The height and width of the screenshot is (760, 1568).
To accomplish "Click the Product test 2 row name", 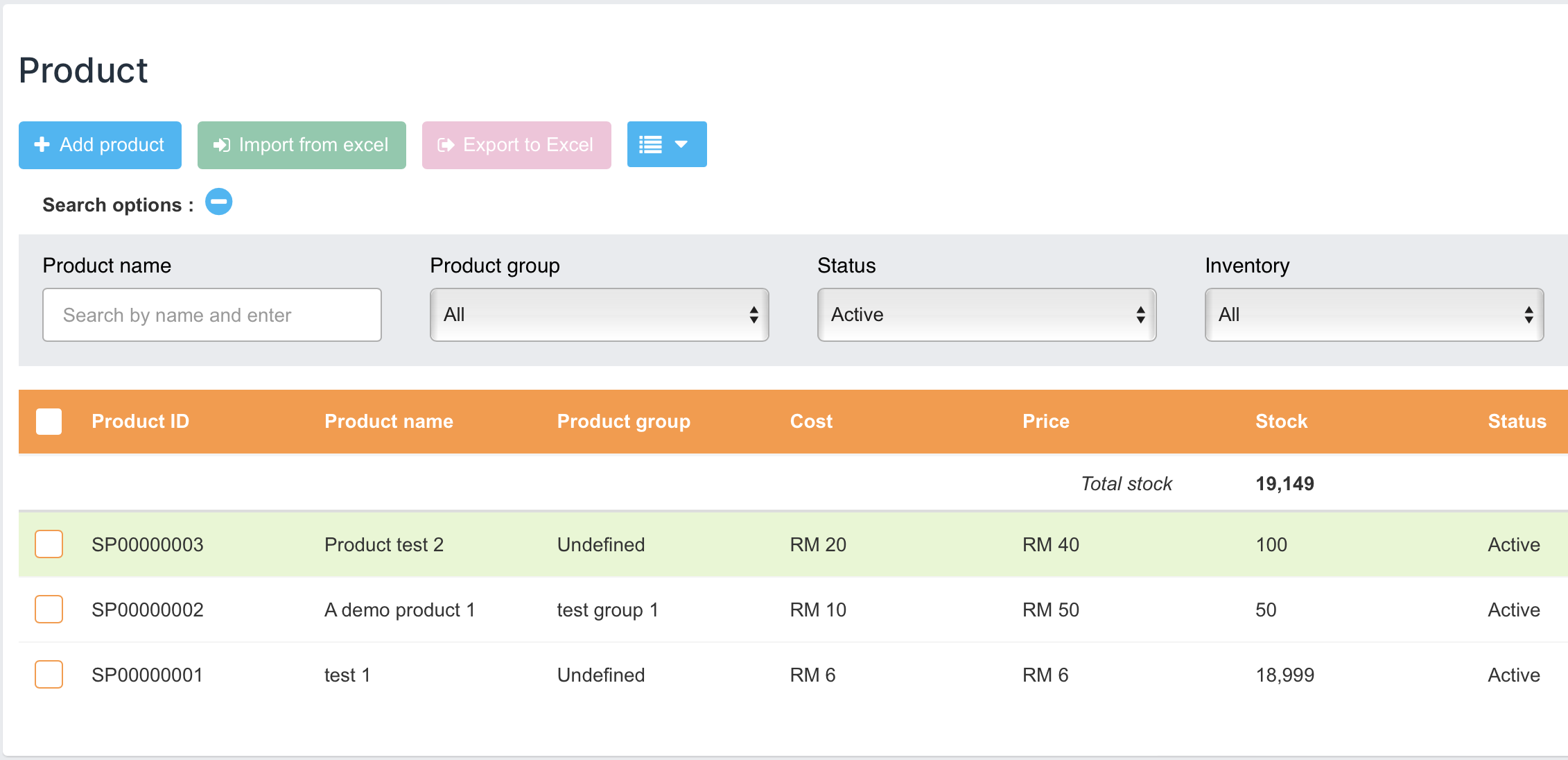I will tap(383, 544).
